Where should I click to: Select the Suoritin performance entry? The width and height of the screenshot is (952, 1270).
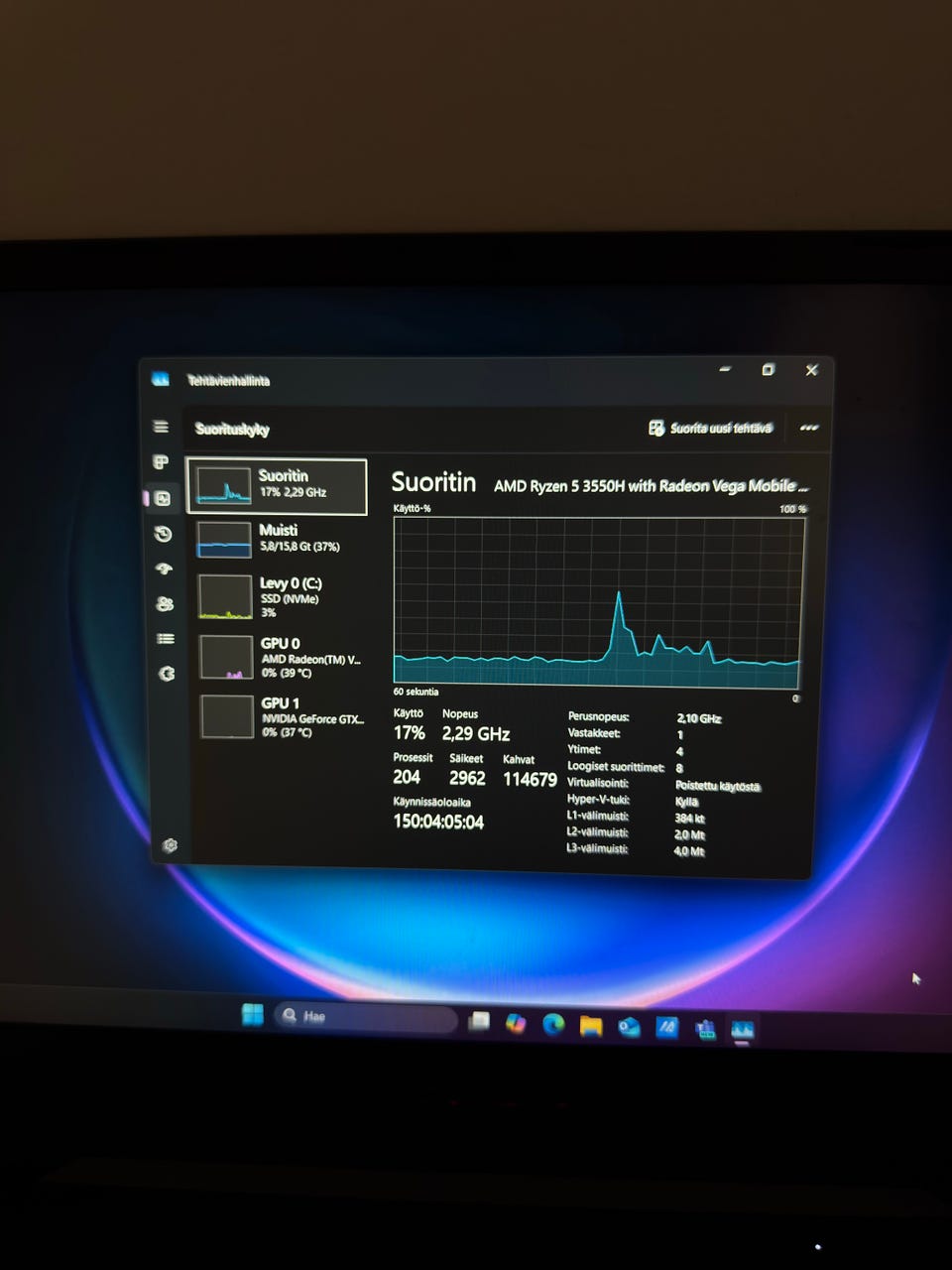(x=277, y=486)
